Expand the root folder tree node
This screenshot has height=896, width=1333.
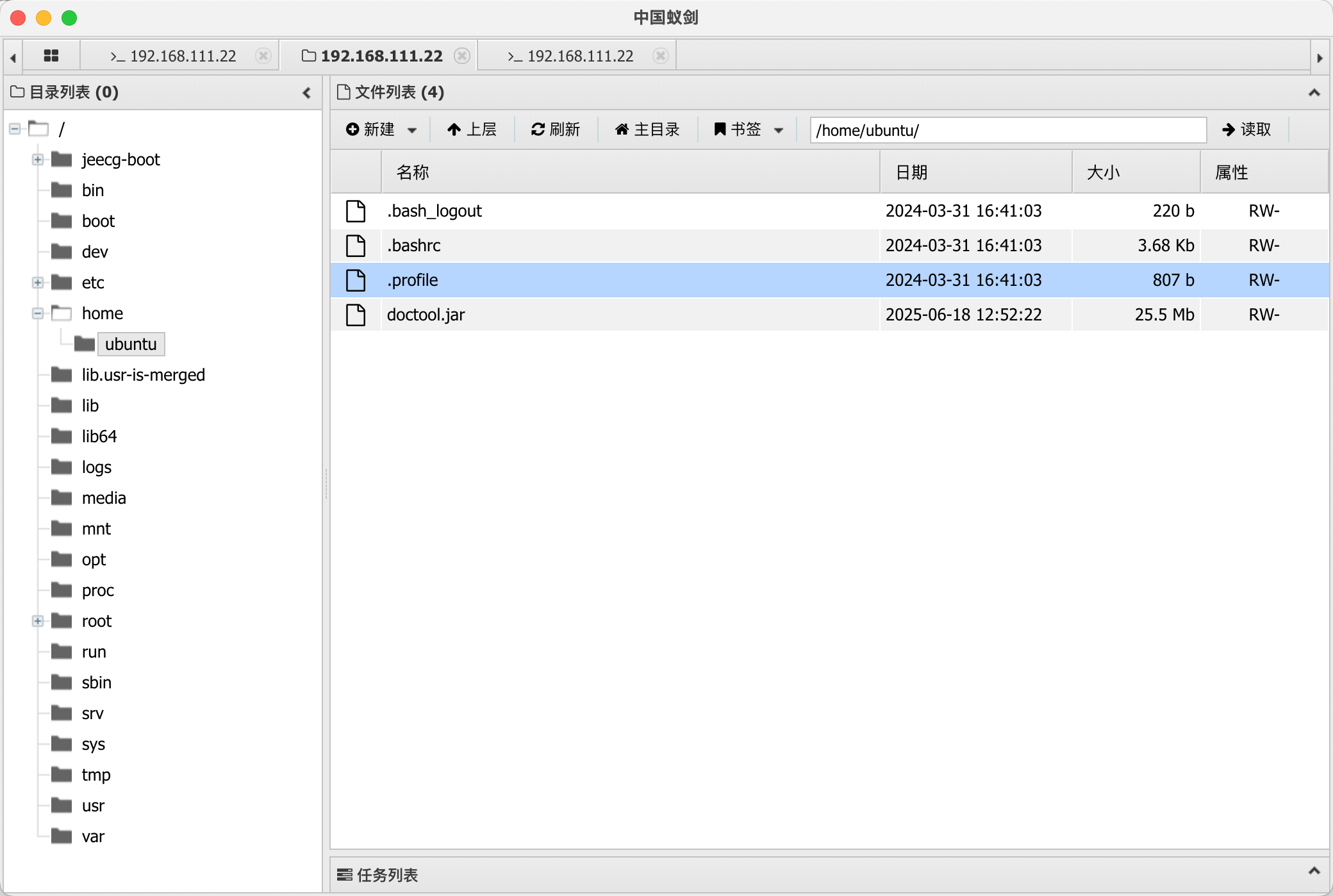click(38, 621)
